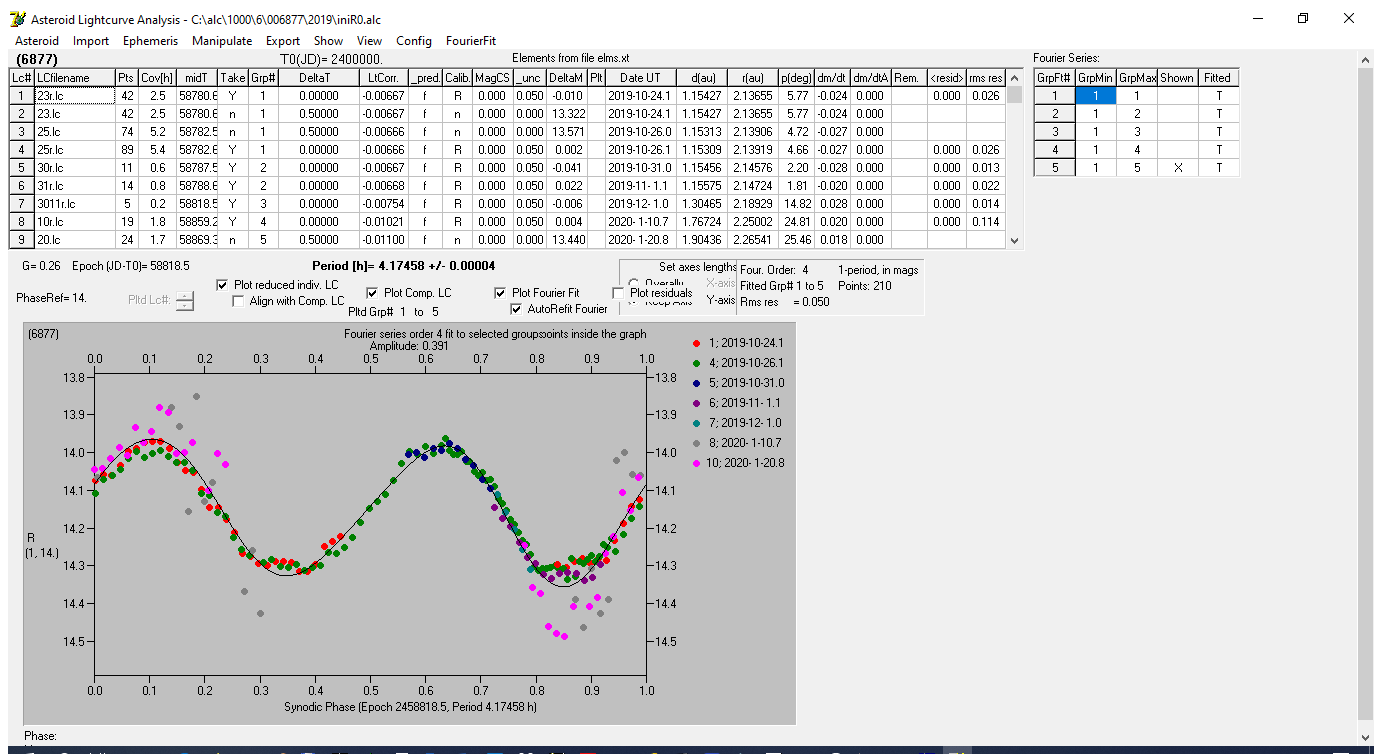The height and width of the screenshot is (754, 1382).
Task: Open the Ephemeris menu
Action: pos(150,41)
